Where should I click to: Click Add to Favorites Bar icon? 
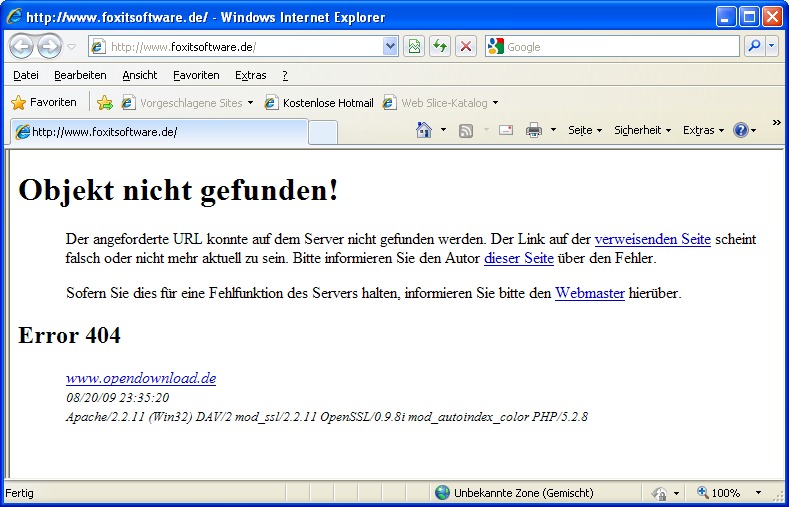(105, 103)
